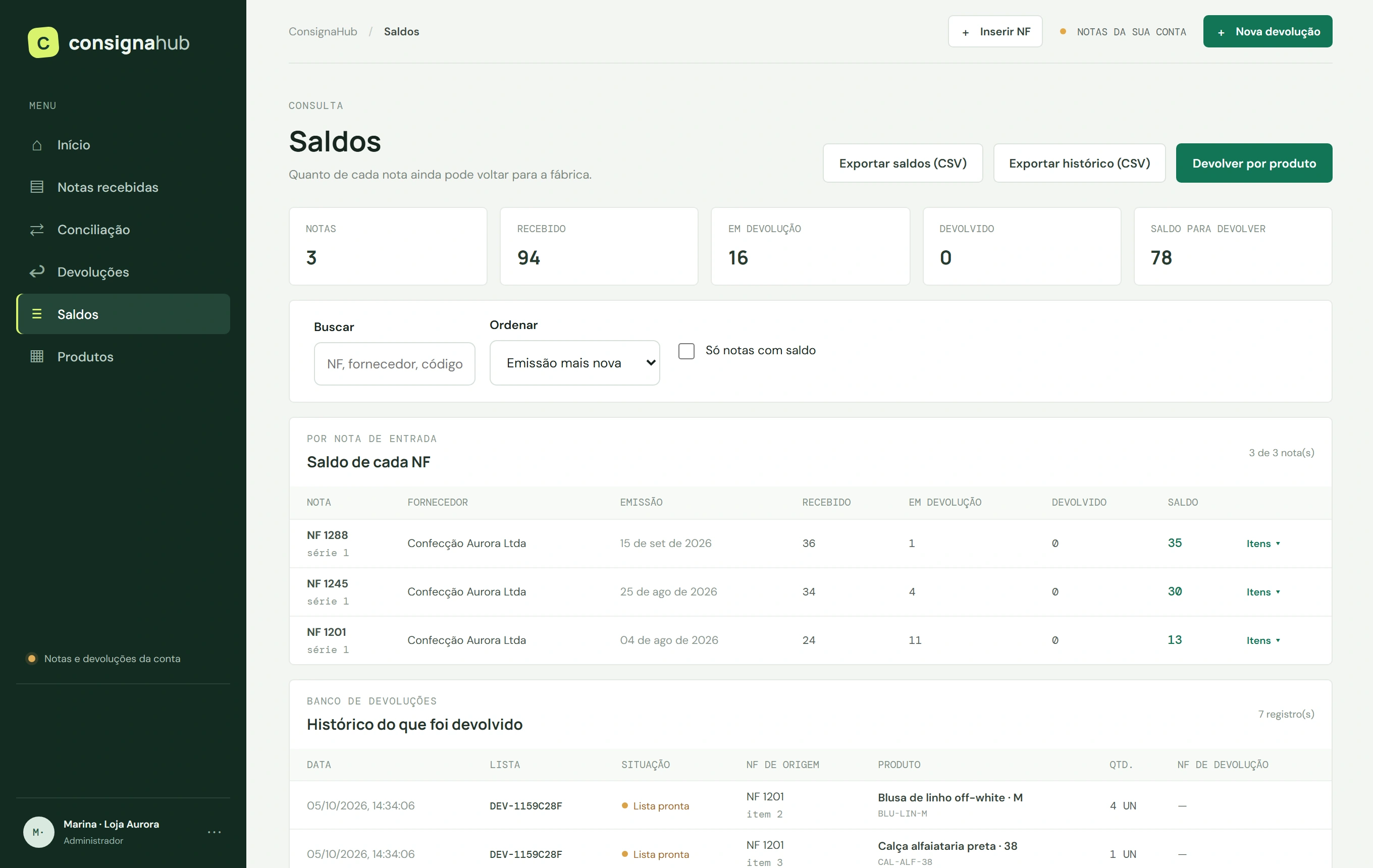Click Exportar saldos (CSV)

point(903,164)
